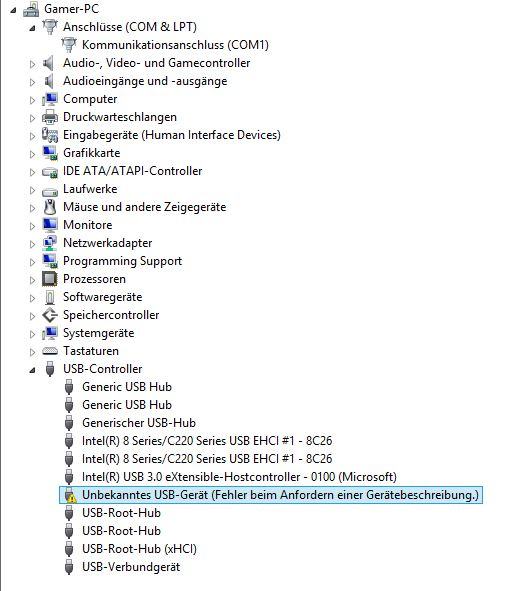Select IDE ATA/ATAPI-Controller label
Screen dimensions: 514x591
(x=133, y=171)
